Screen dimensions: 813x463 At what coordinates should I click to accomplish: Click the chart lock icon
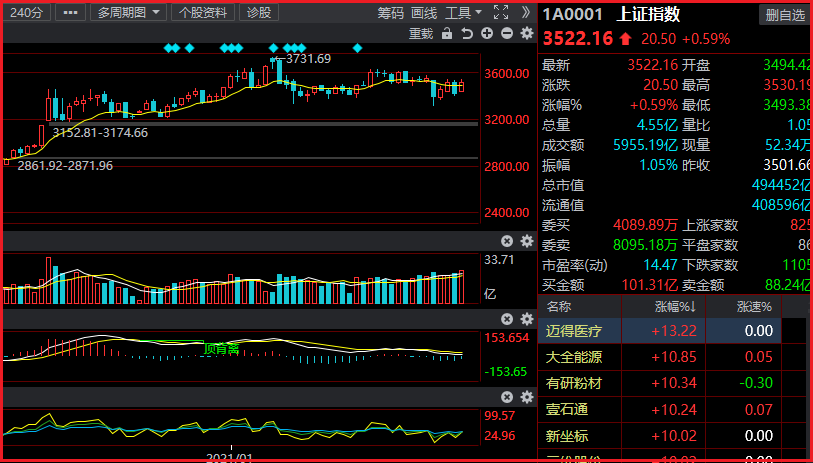click(448, 33)
